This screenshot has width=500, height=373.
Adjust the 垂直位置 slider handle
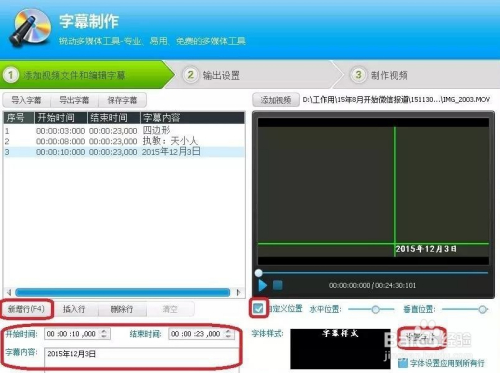(482, 309)
